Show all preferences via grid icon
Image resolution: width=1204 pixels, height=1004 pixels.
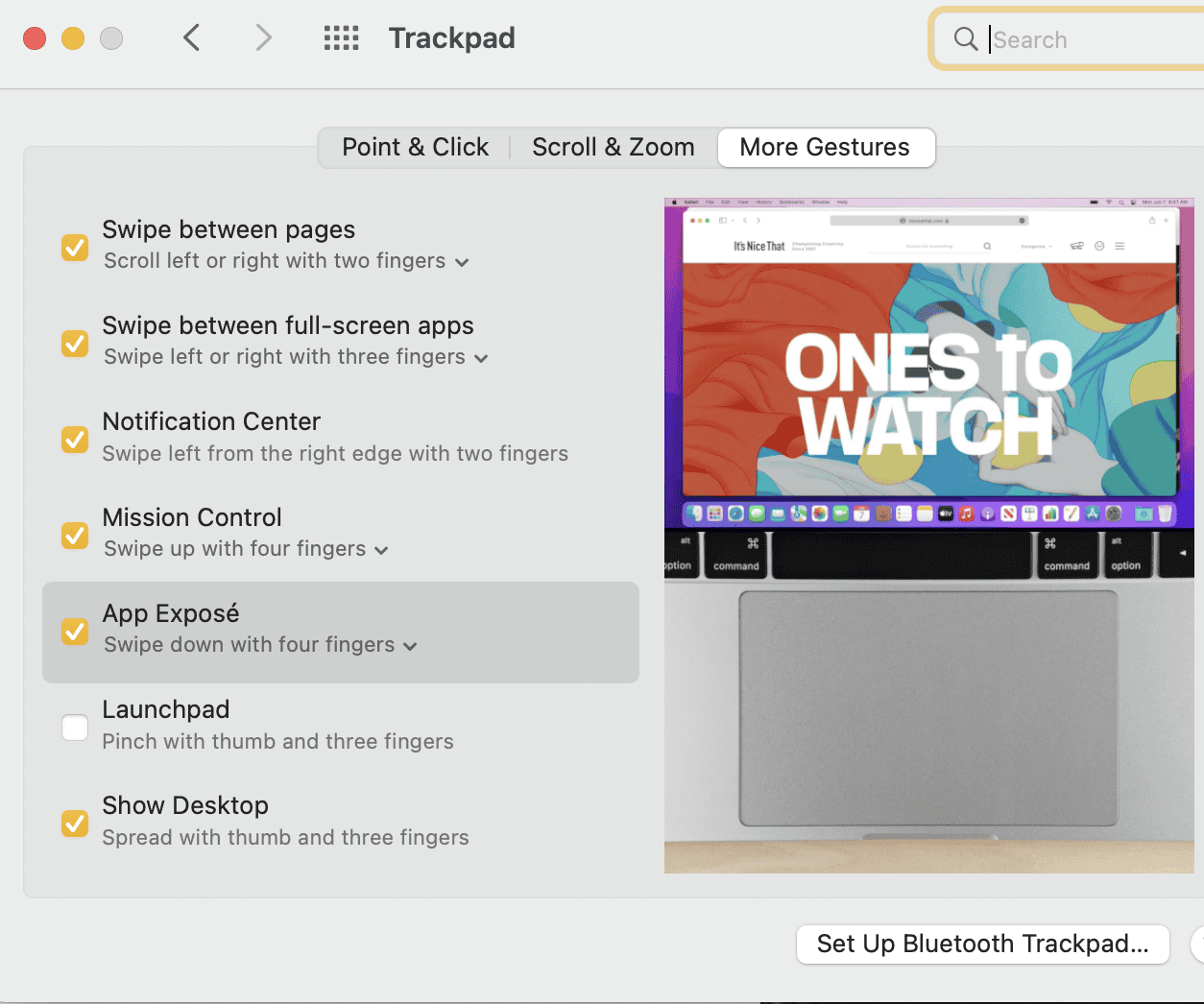click(x=341, y=38)
